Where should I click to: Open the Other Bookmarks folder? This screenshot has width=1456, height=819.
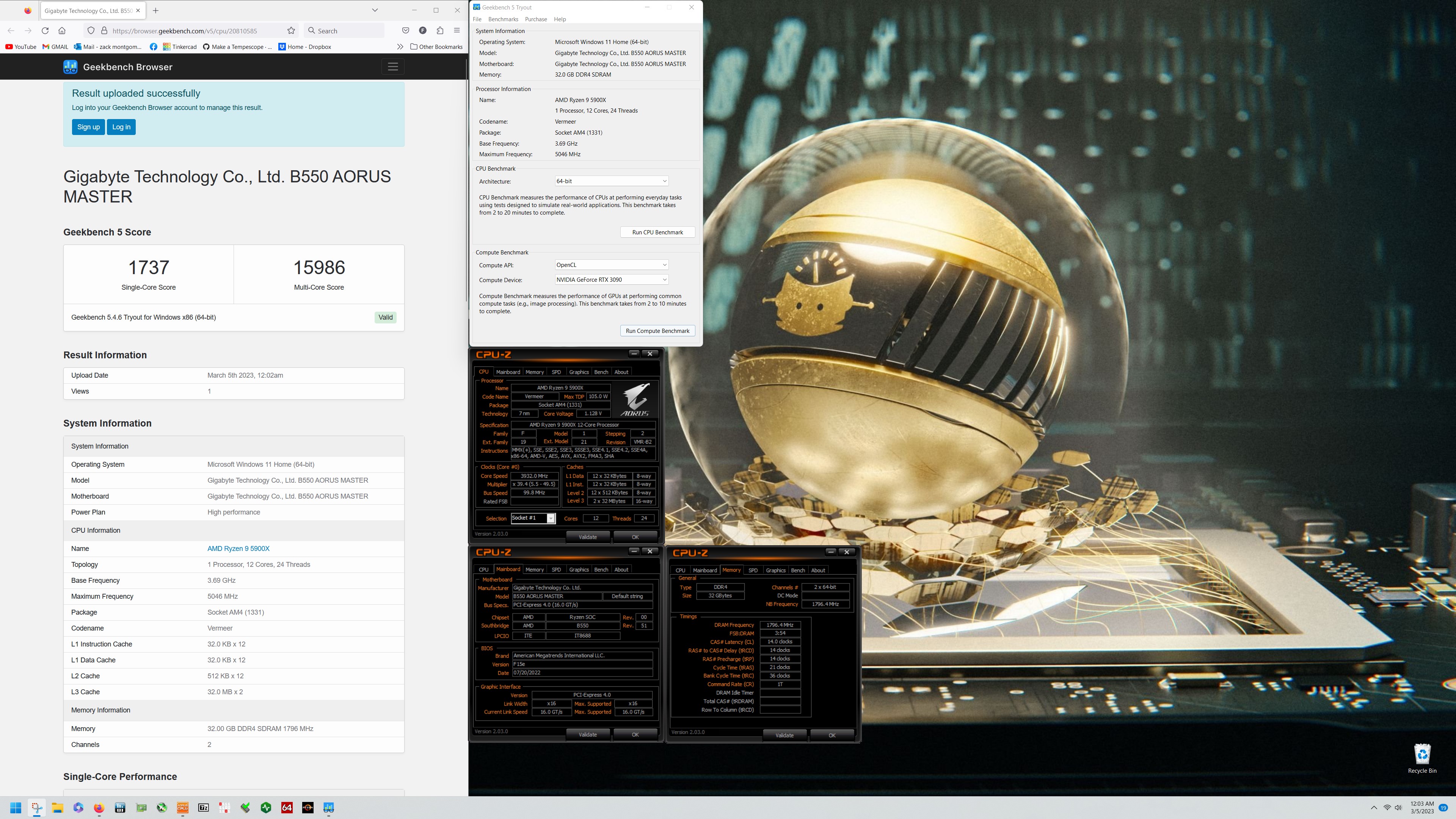(436, 47)
